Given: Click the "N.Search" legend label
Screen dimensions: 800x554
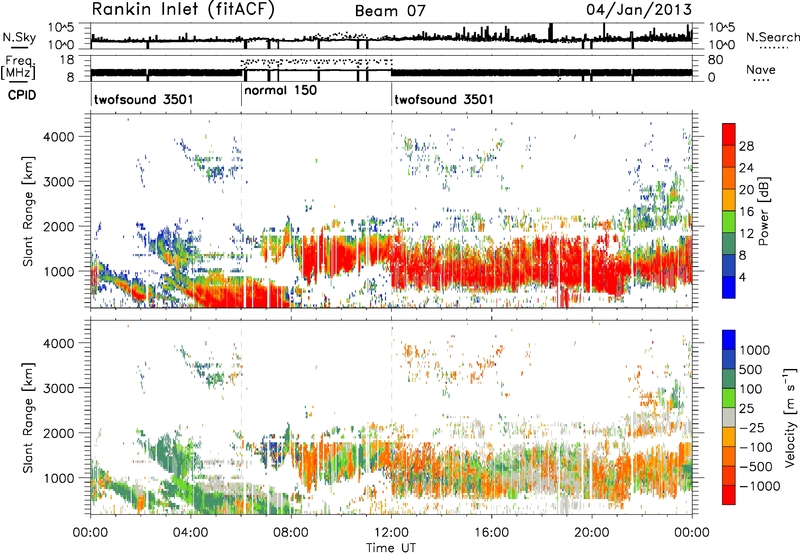Looking at the screenshot, I should click(x=772, y=37).
